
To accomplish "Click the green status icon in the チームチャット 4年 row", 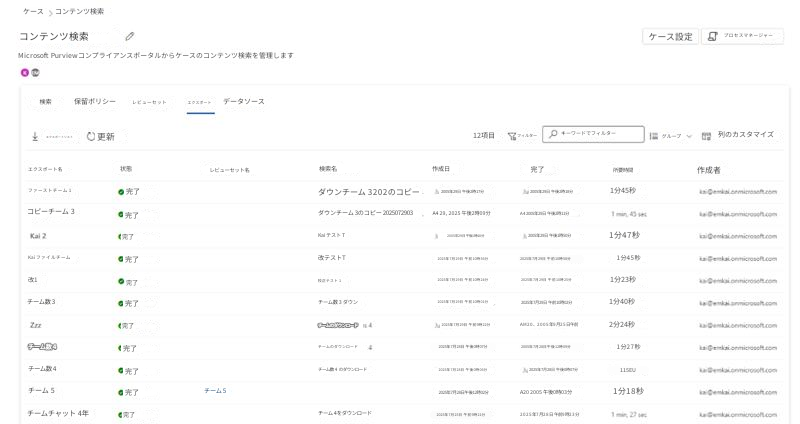I will [x=120, y=415].
